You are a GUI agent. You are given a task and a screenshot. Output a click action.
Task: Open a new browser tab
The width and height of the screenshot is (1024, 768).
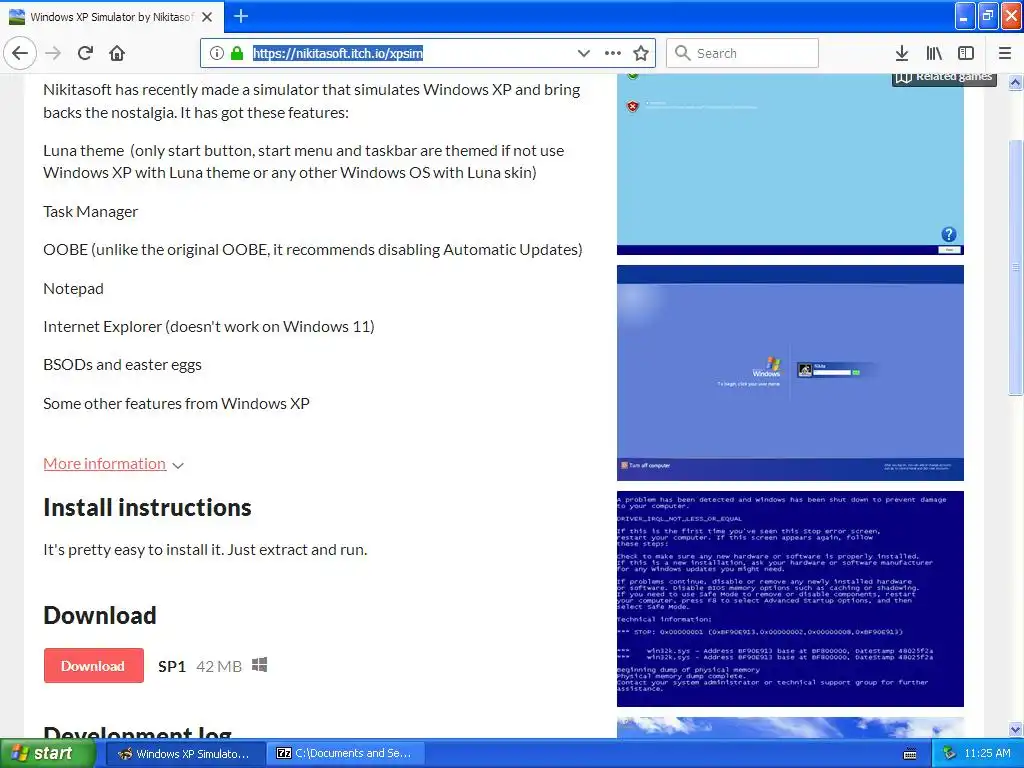(241, 16)
